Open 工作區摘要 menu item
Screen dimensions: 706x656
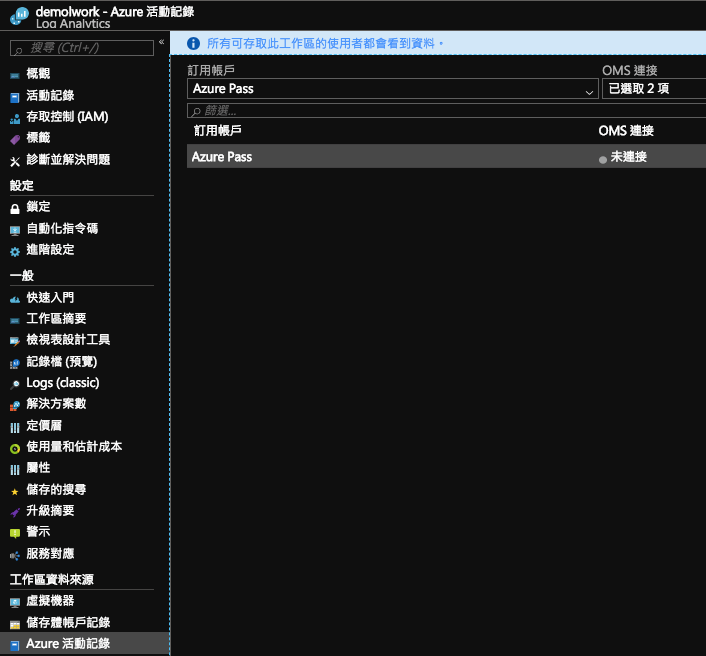[56, 319]
